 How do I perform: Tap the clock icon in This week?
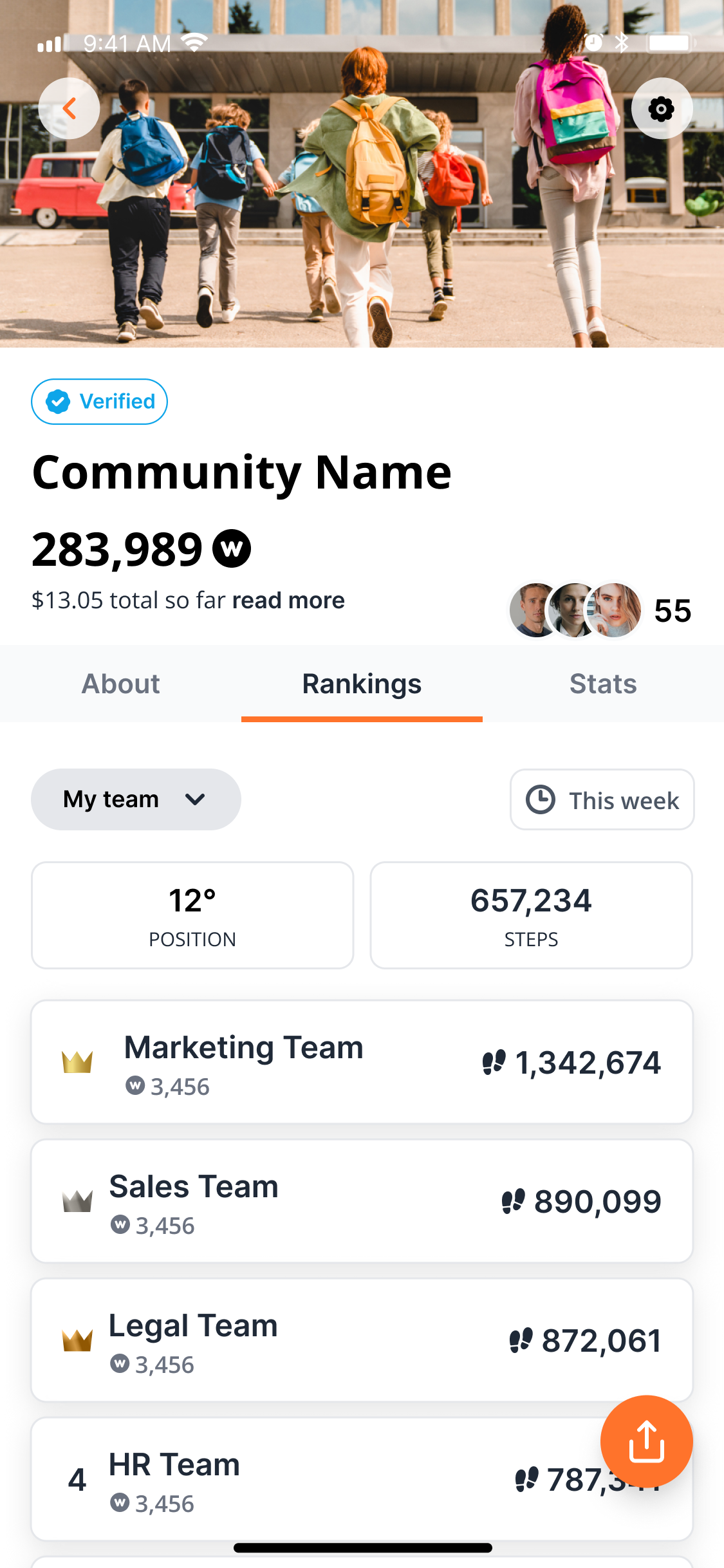point(541,799)
